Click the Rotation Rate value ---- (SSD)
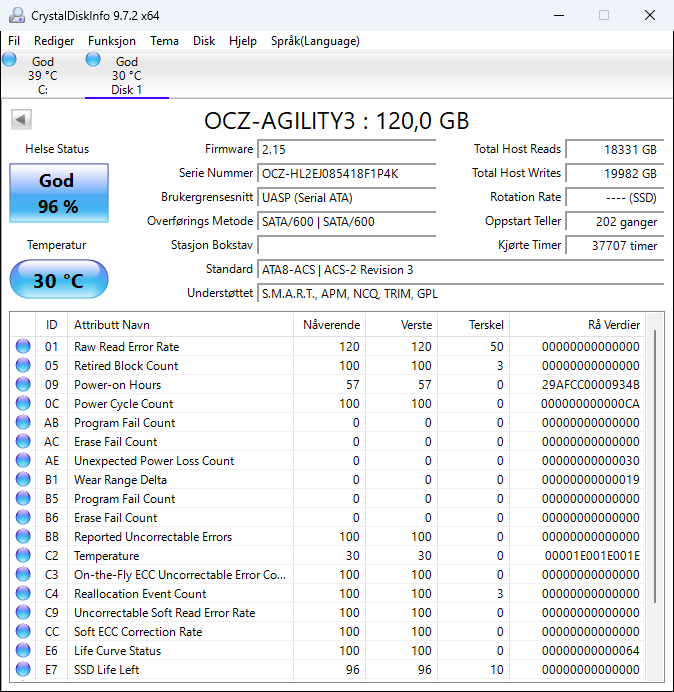The height and width of the screenshot is (692, 674). click(614, 198)
